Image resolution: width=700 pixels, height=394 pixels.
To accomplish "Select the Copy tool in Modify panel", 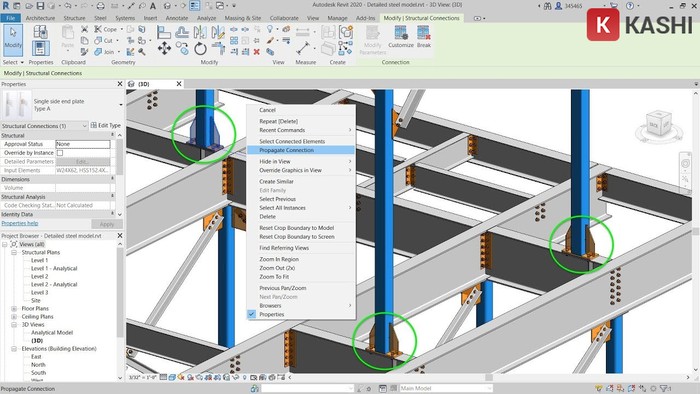I will tap(182, 48).
